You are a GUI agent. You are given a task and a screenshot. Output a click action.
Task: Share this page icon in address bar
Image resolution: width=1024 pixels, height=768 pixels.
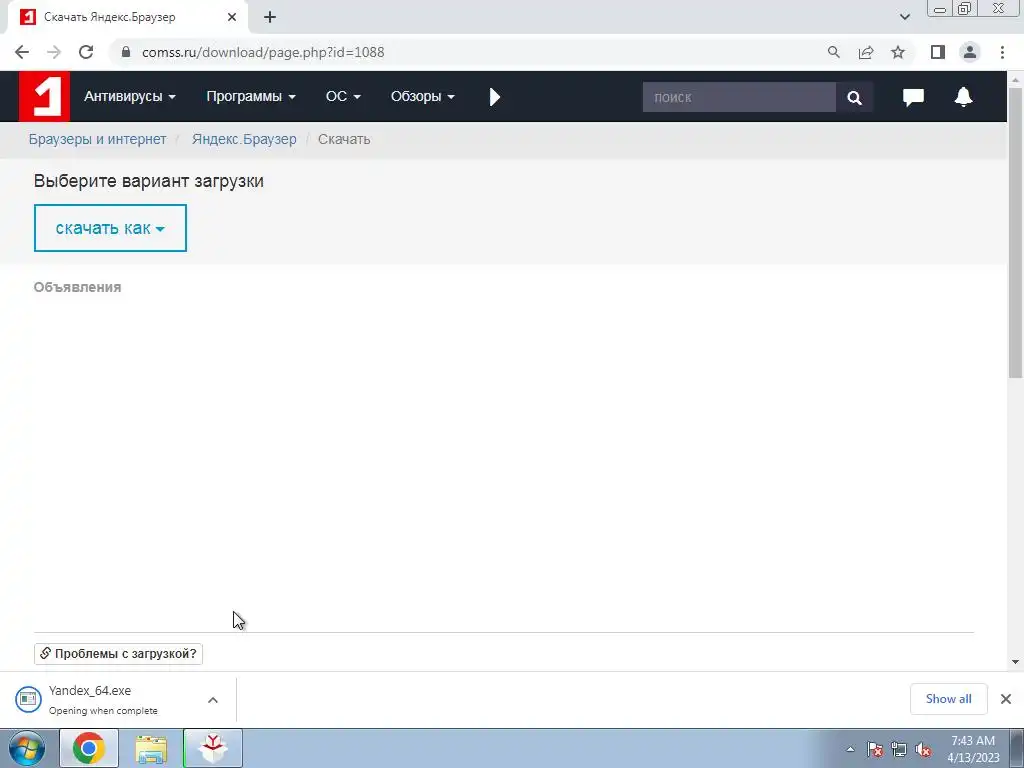tap(866, 52)
